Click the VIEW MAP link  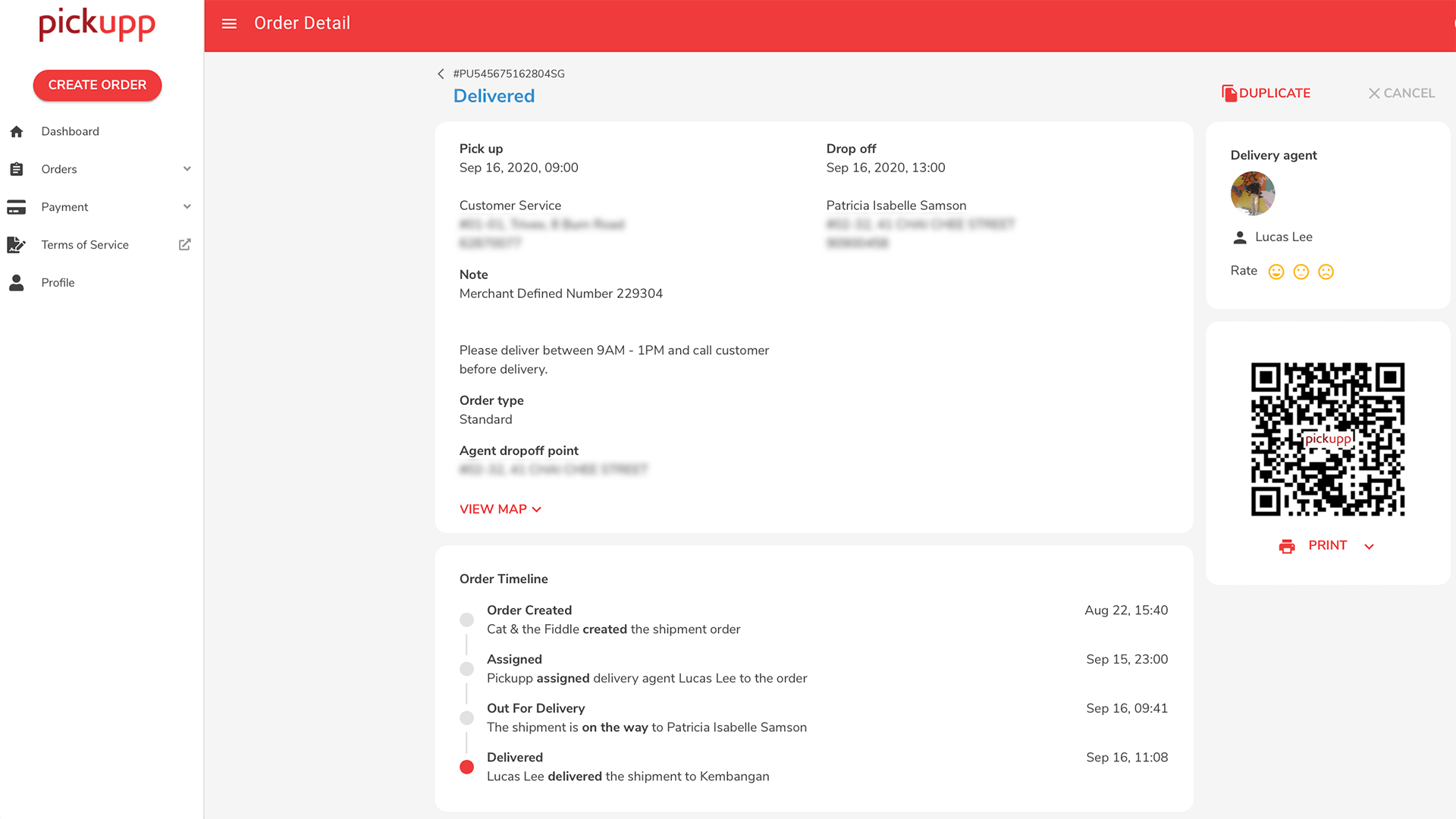point(493,509)
